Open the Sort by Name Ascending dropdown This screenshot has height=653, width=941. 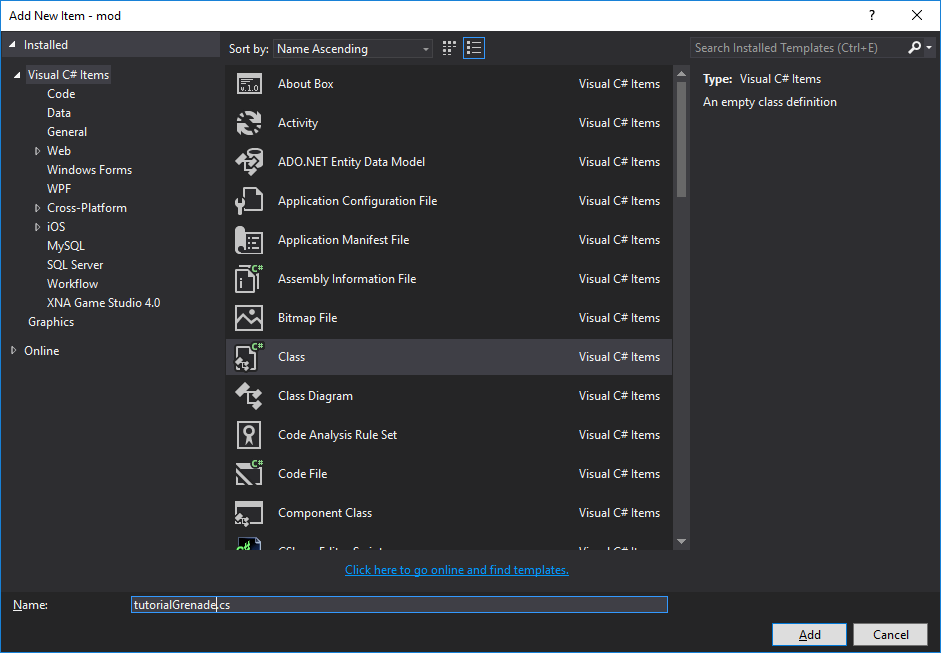(353, 49)
